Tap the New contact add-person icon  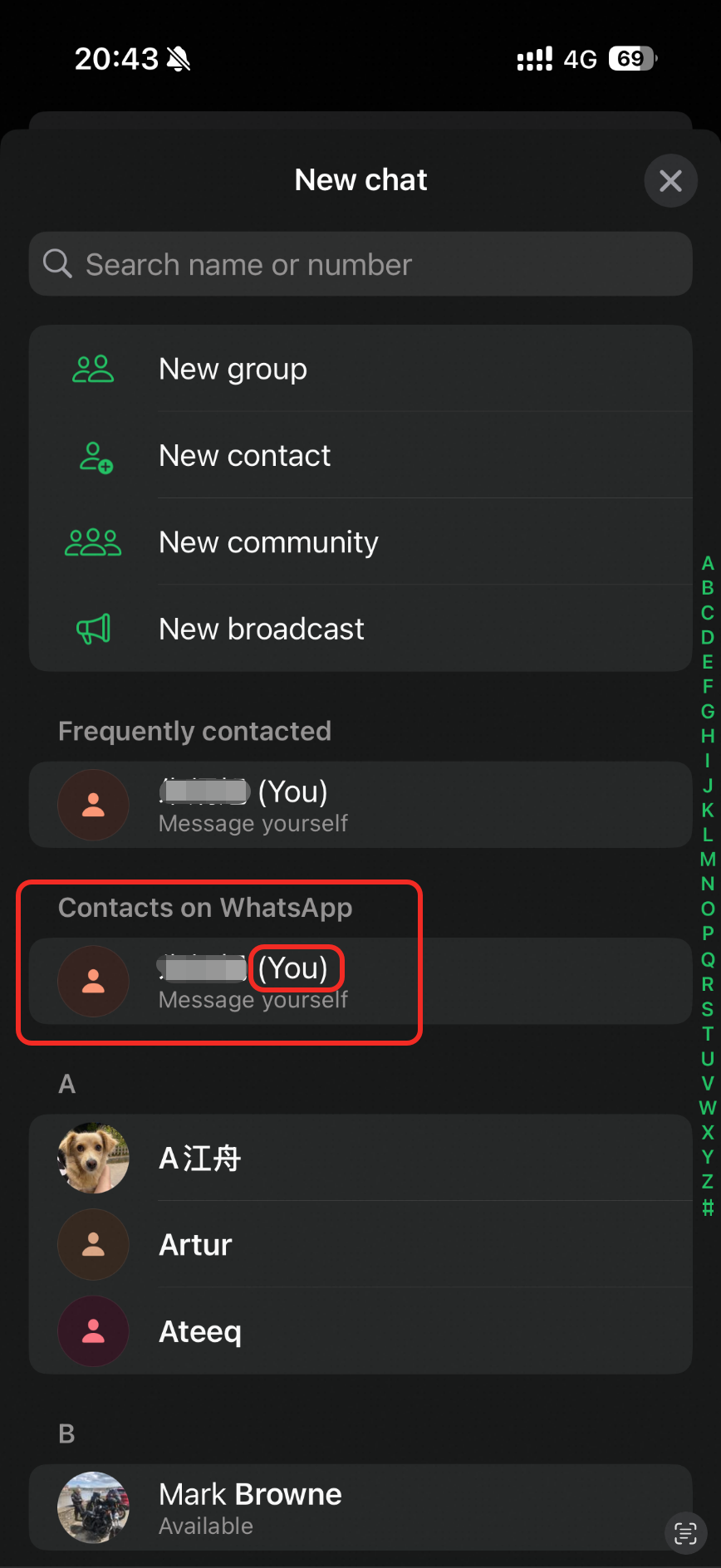click(x=96, y=457)
